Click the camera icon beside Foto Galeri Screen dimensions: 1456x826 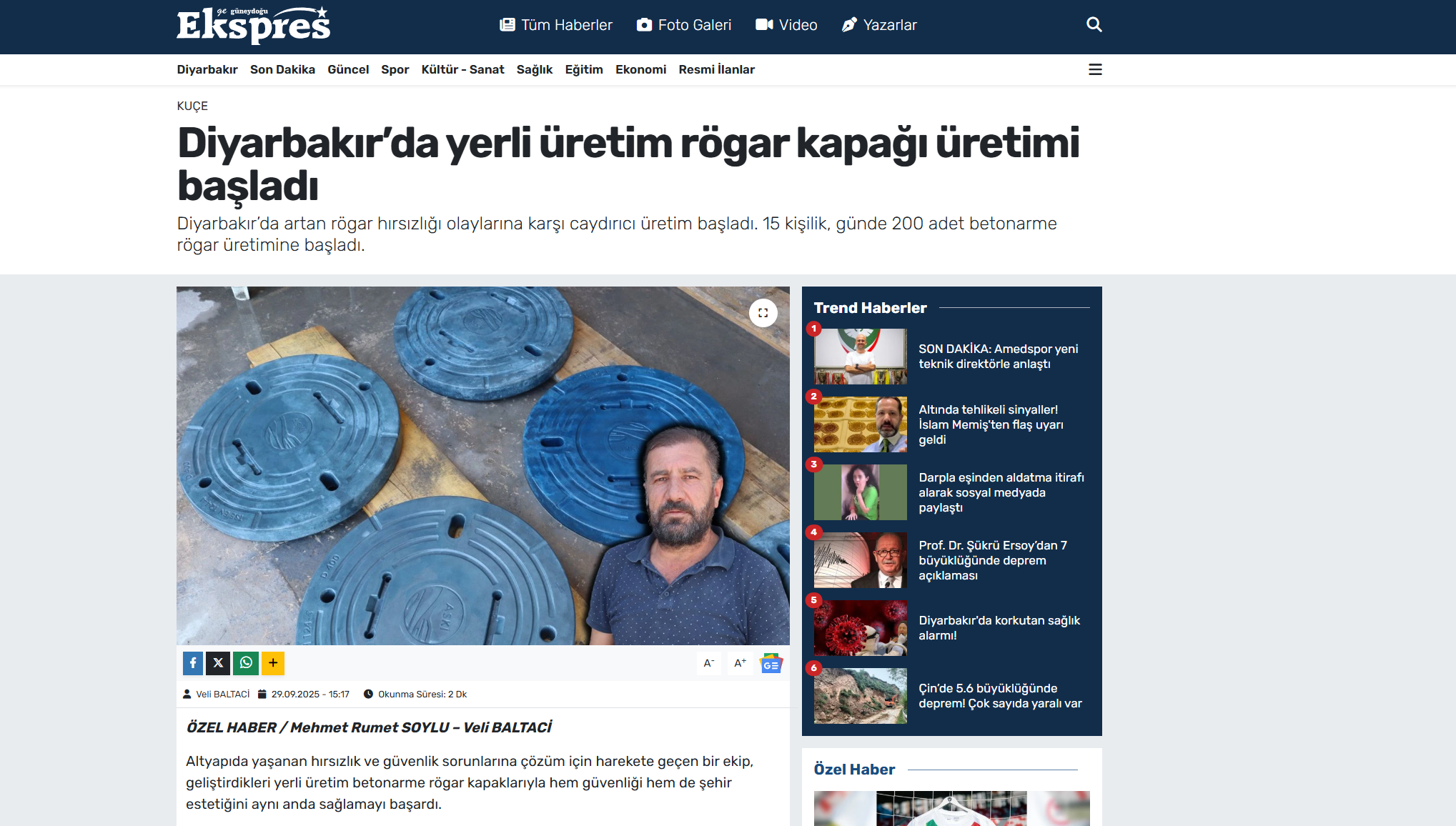pyautogui.click(x=644, y=24)
